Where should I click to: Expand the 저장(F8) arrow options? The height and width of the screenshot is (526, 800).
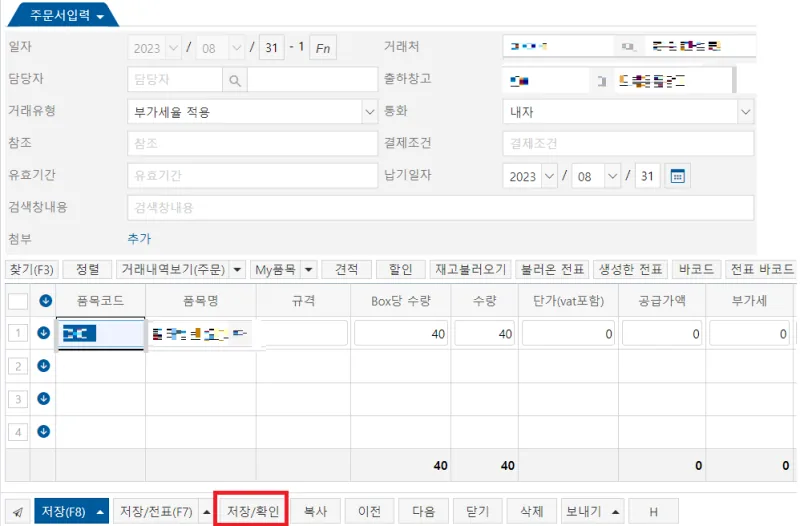(101, 512)
